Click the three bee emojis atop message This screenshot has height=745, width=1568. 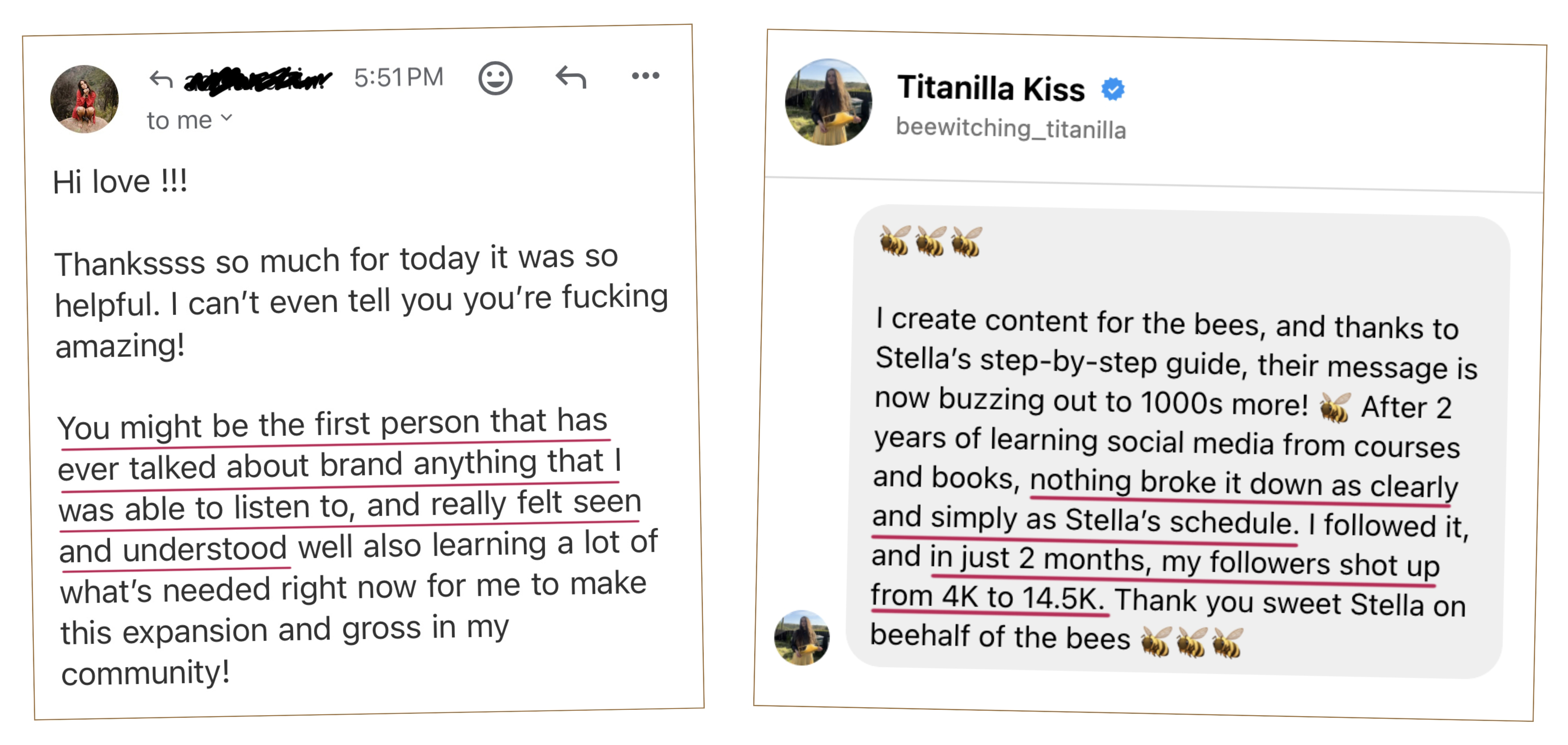click(x=930, y=241)
